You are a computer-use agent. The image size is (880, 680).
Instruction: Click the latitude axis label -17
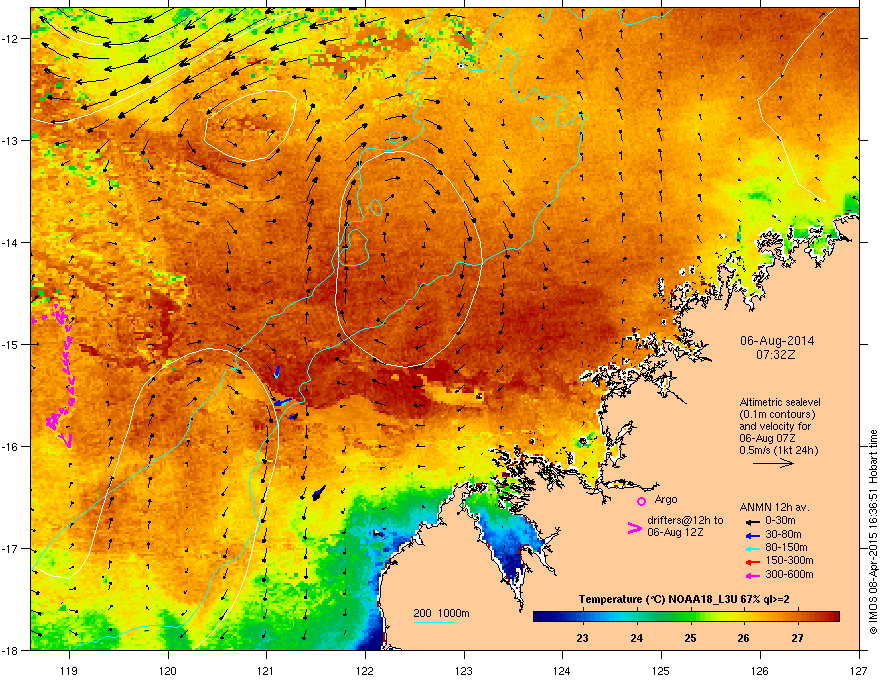12,549
